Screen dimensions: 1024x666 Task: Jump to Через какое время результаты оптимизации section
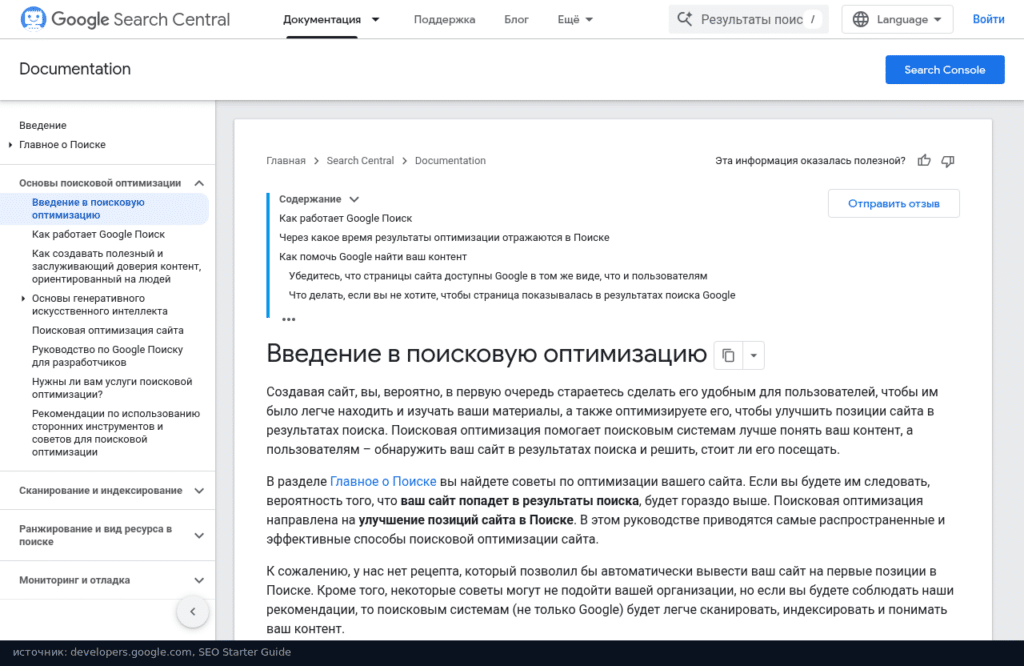(444, 238)
